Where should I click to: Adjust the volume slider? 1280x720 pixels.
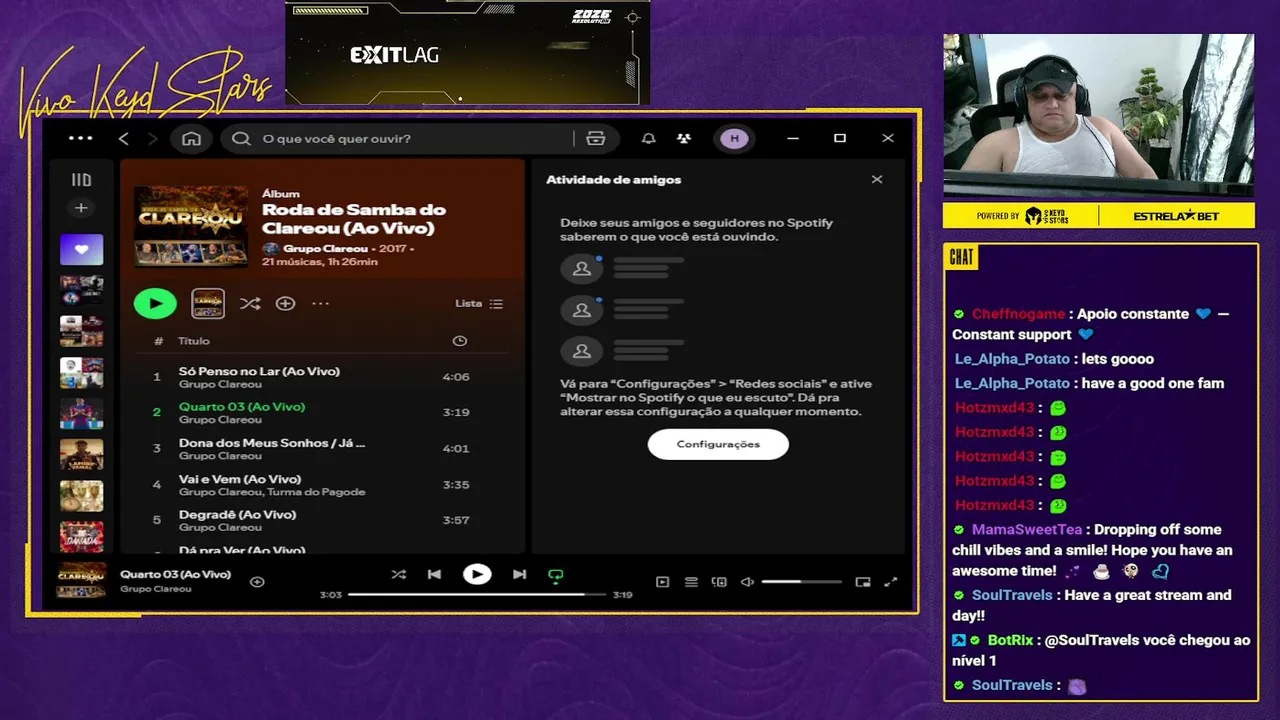point(802,582)
